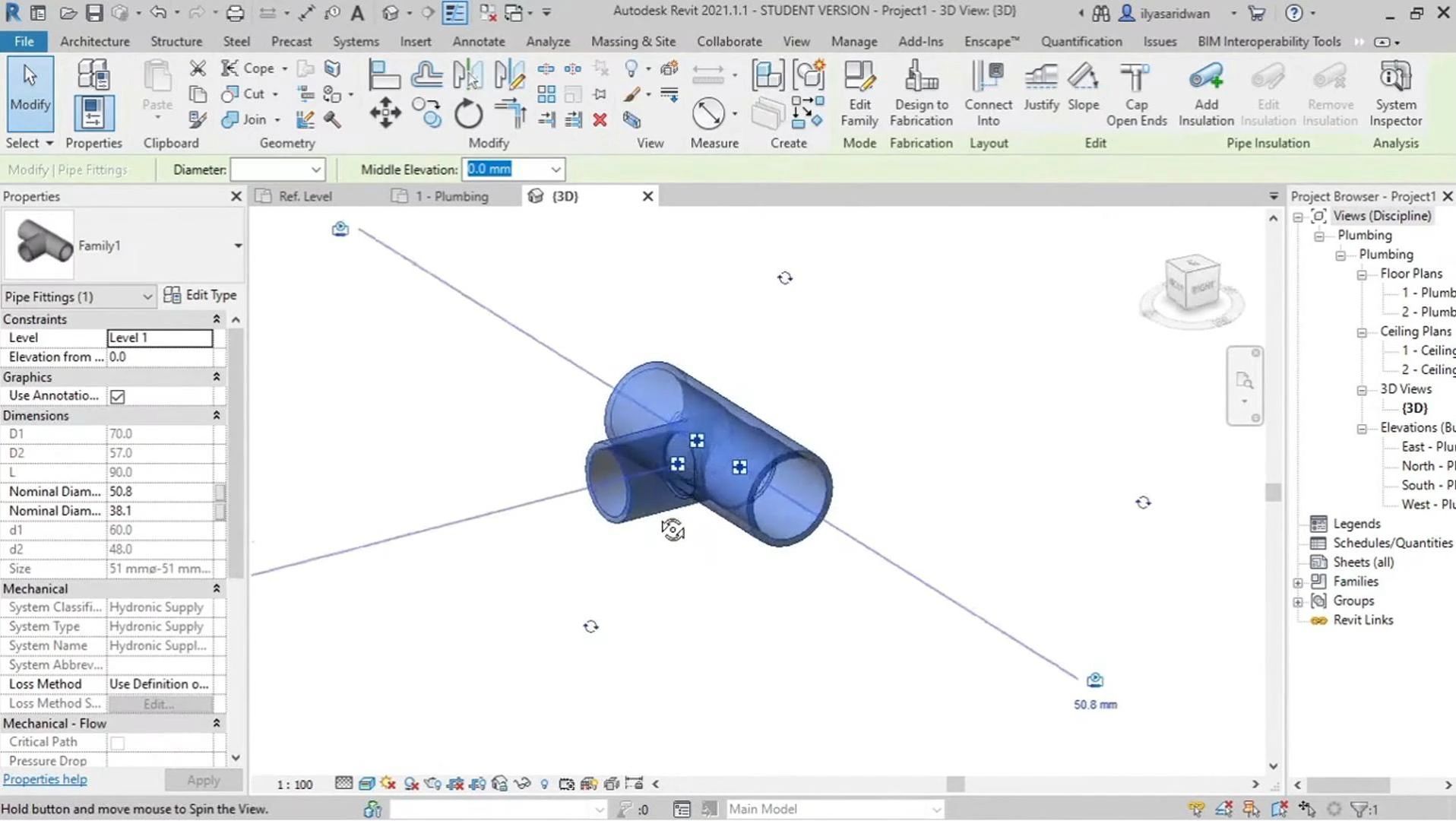Toggle the Critical Path checkbox
The height and width of the screenshot is (821, 1456).
point(117,742)
